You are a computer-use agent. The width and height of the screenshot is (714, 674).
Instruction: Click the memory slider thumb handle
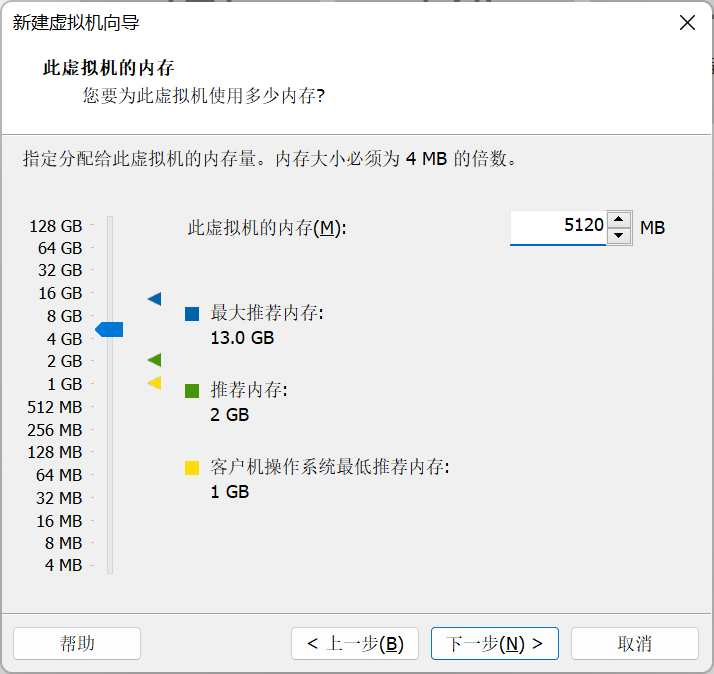click(109, 330)
